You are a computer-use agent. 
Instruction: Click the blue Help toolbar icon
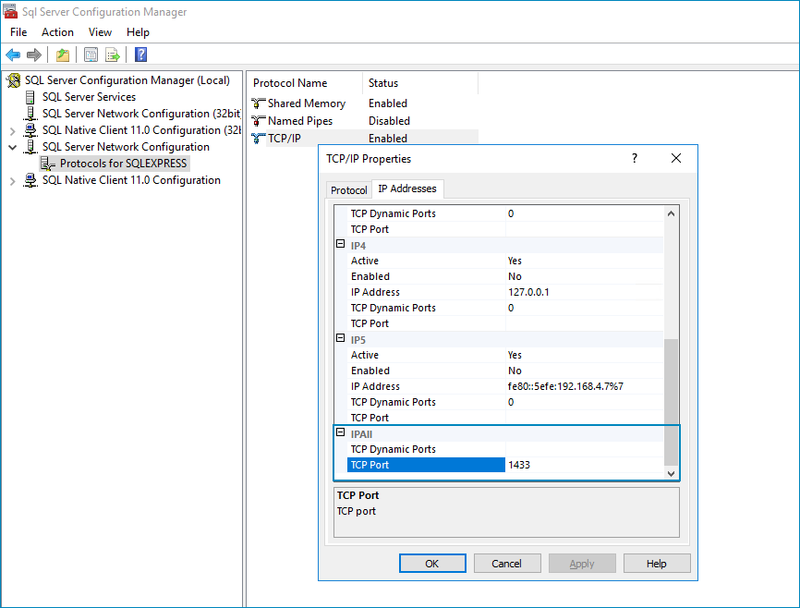[x=141, y=55]
